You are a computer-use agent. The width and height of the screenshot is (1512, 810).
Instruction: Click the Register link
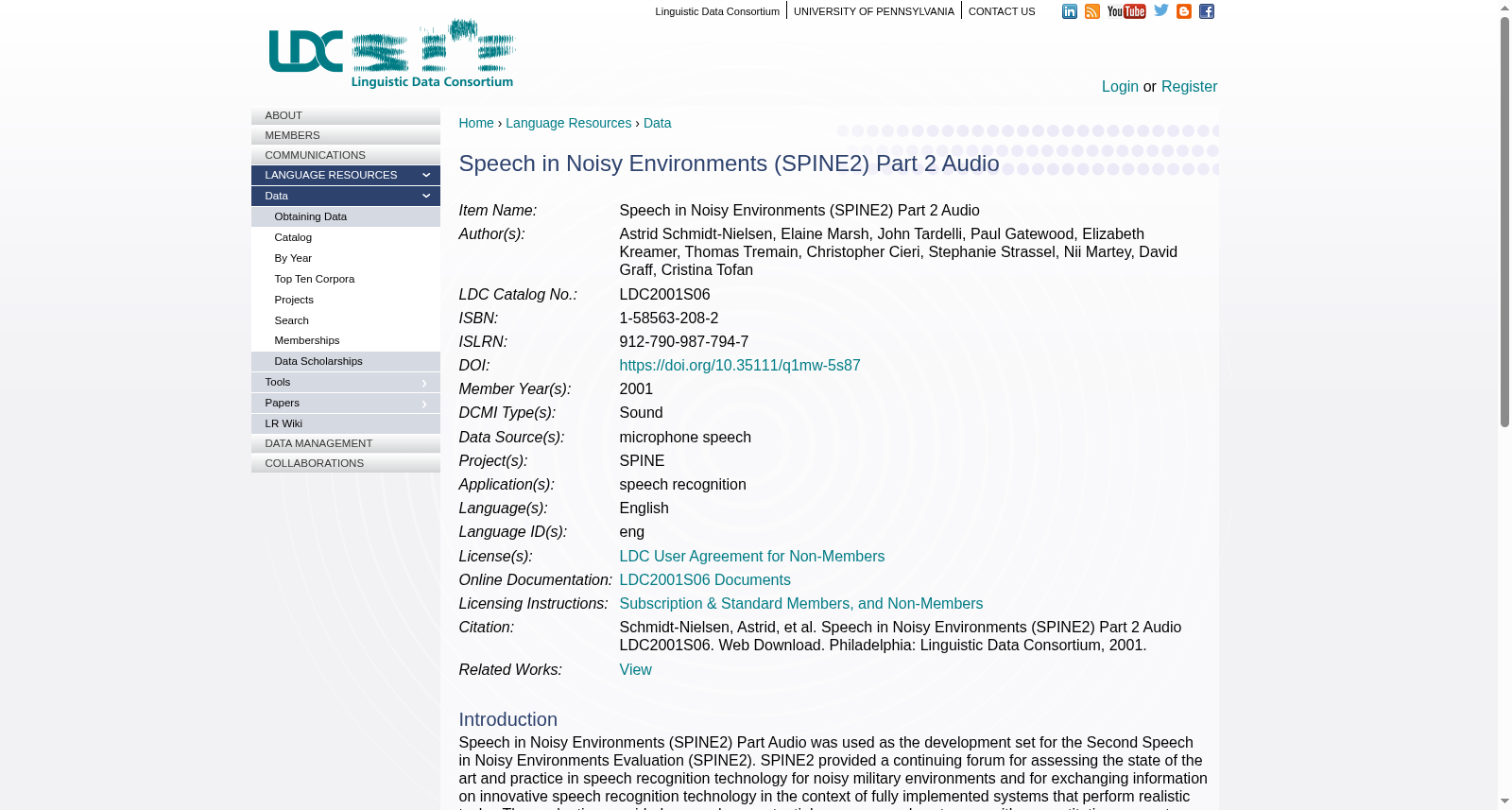pos(1189,87)
